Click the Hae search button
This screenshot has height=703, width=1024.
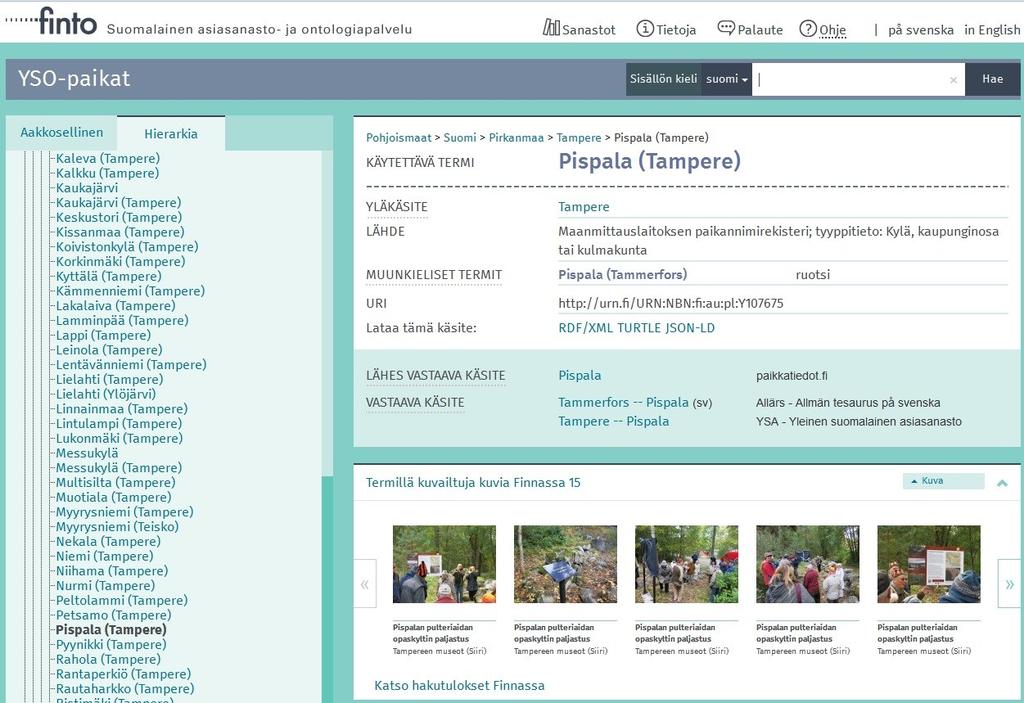(x=992, y=79)
